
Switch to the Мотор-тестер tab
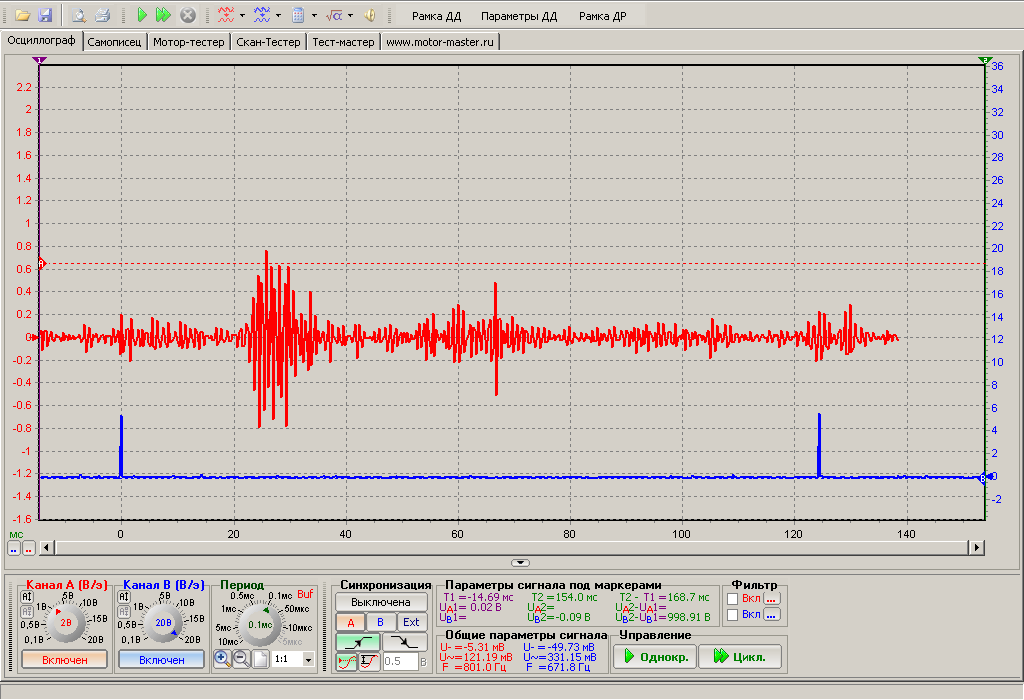tap(189, 42)
